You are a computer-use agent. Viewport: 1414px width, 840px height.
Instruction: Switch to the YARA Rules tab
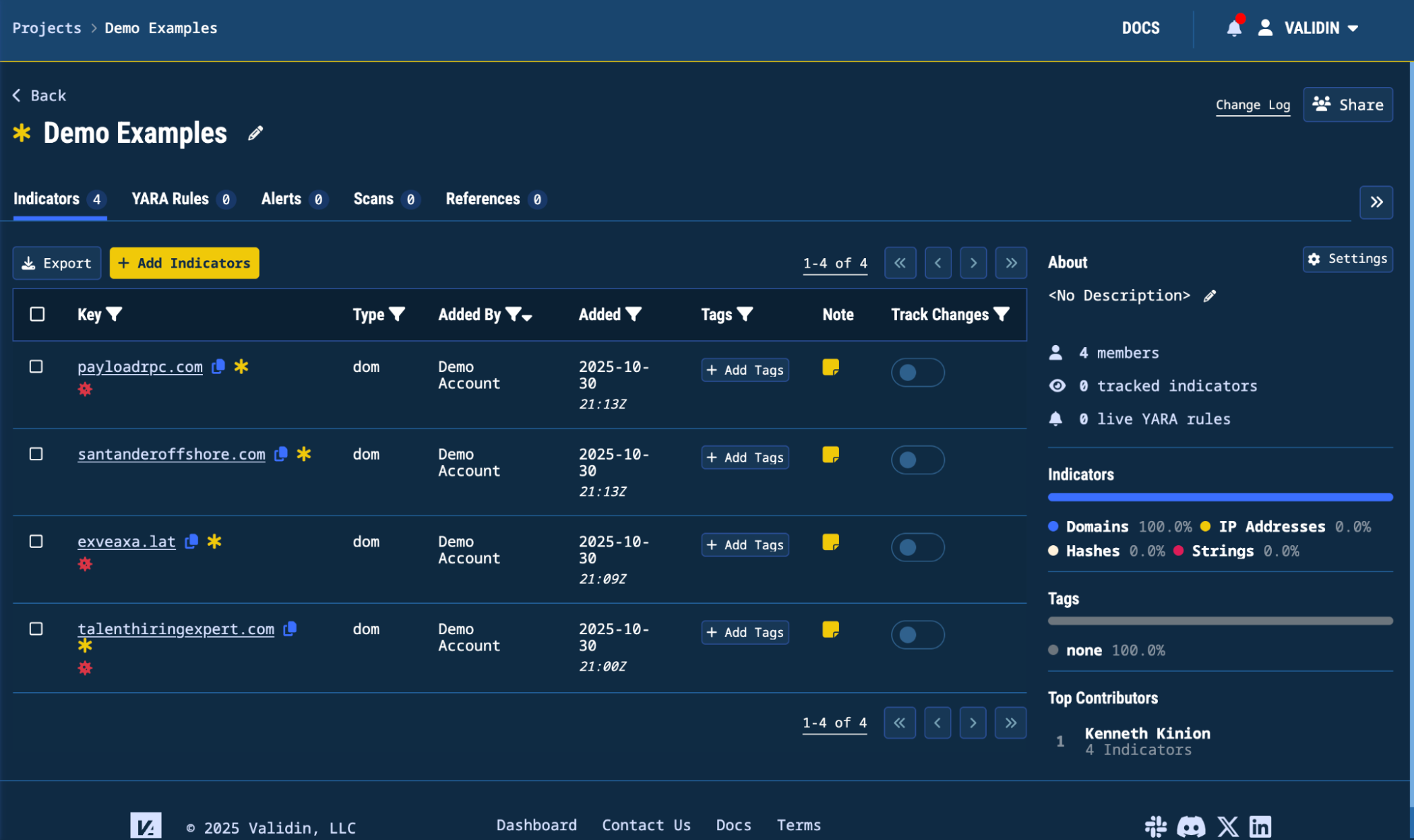tap(170, 199)
